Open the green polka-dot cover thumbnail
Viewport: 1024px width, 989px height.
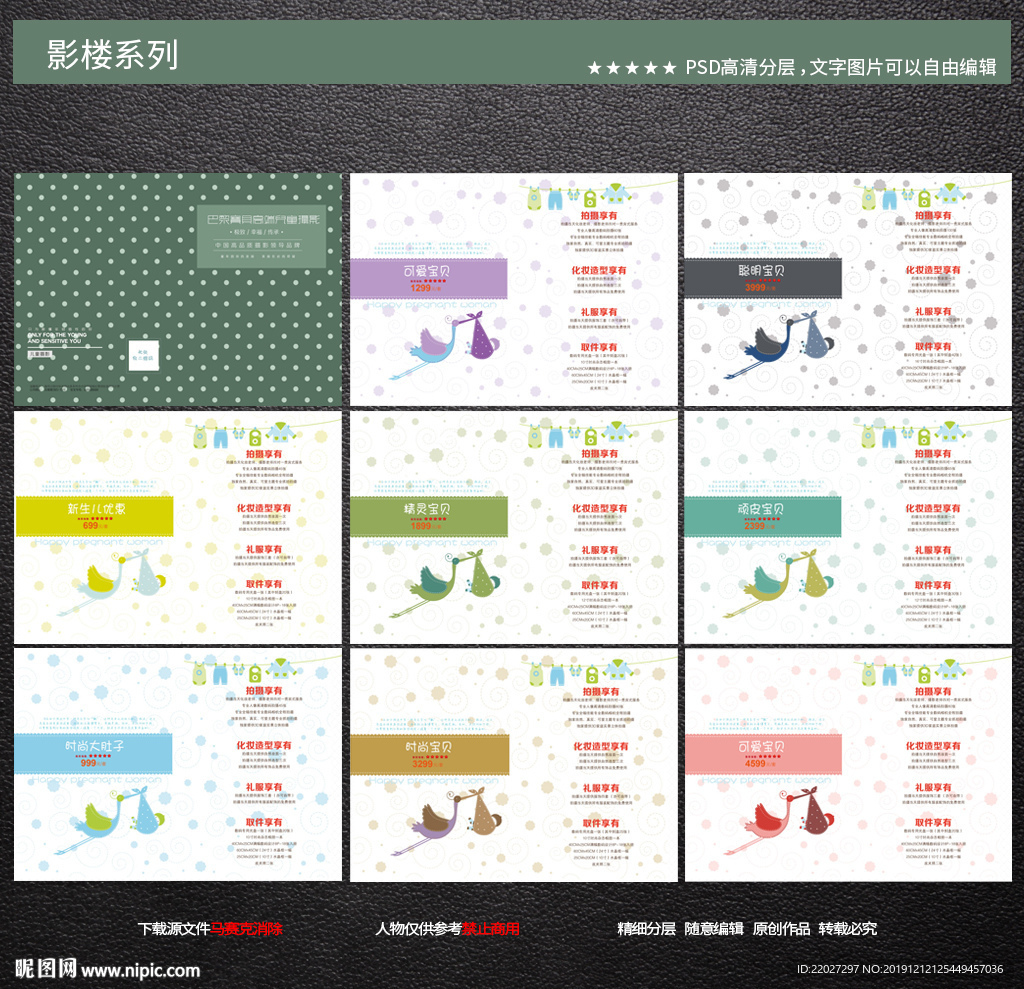tap(178, 290)
